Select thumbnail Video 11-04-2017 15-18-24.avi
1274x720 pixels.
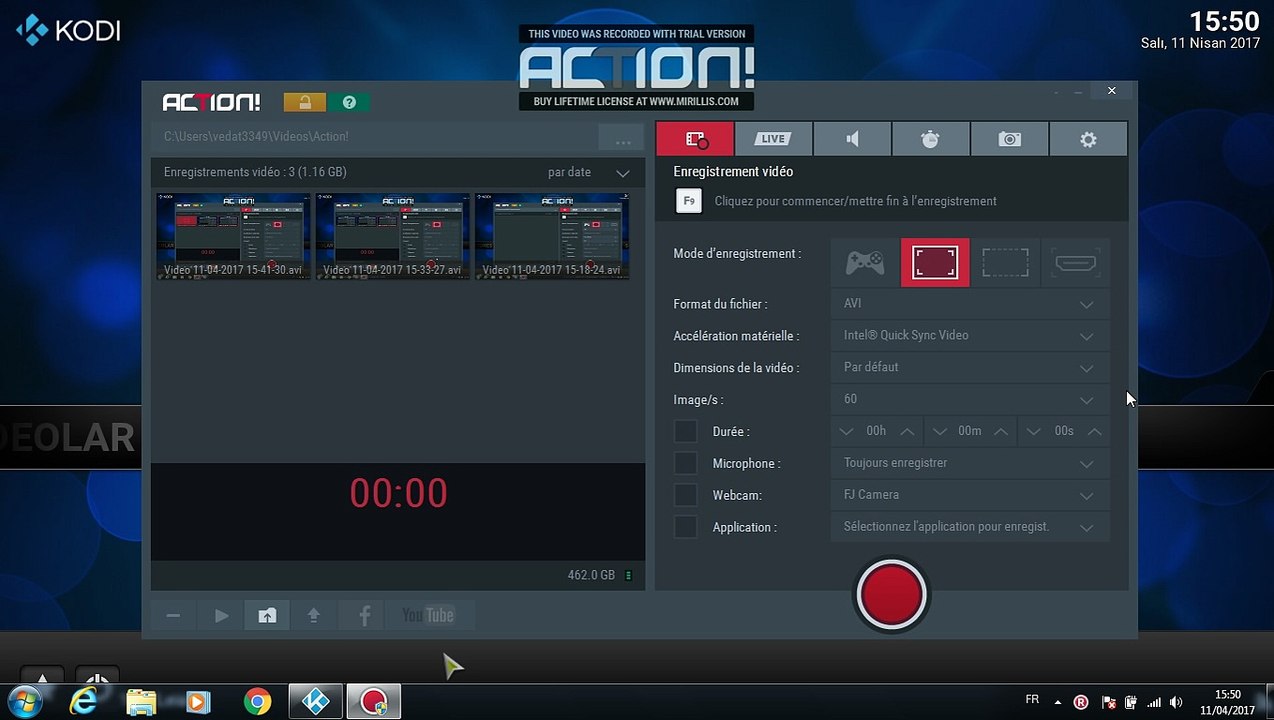(x=552, y=236)
